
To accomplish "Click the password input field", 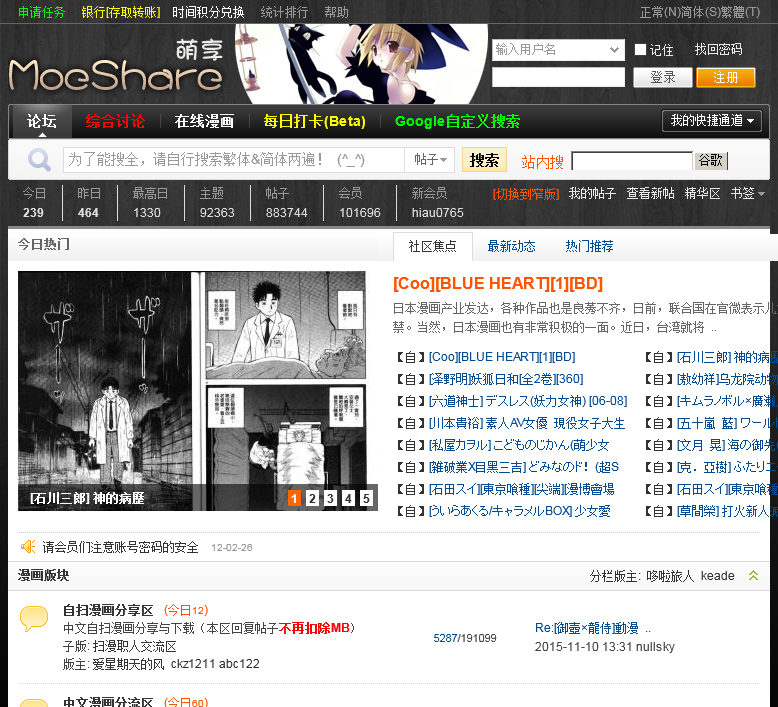I will 558,77.
